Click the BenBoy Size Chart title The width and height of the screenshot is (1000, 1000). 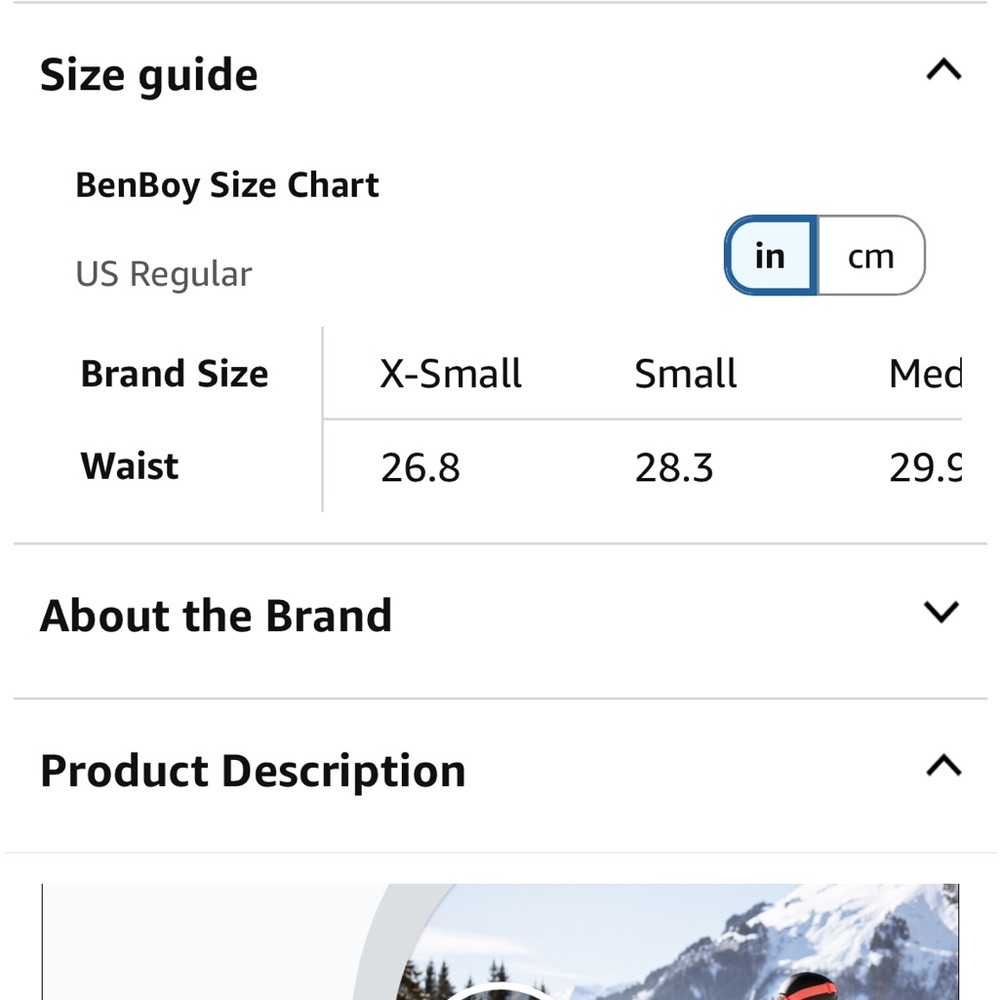click(x=228, y=184)
